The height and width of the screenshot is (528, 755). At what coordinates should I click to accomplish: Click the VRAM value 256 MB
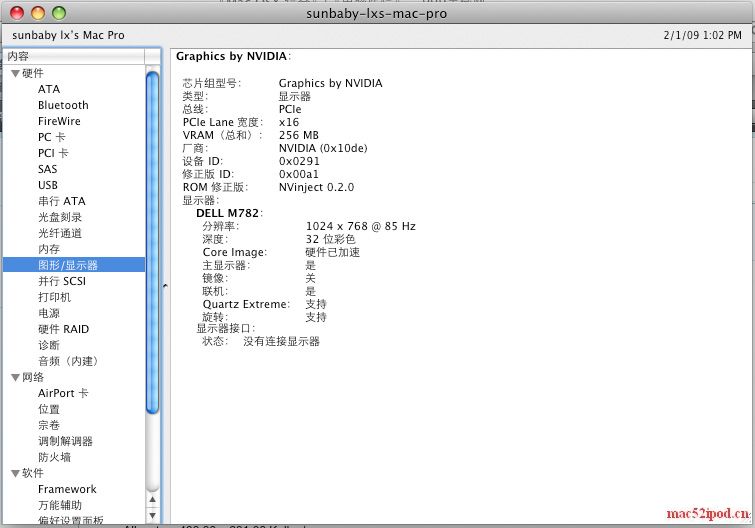click(299, 135)
